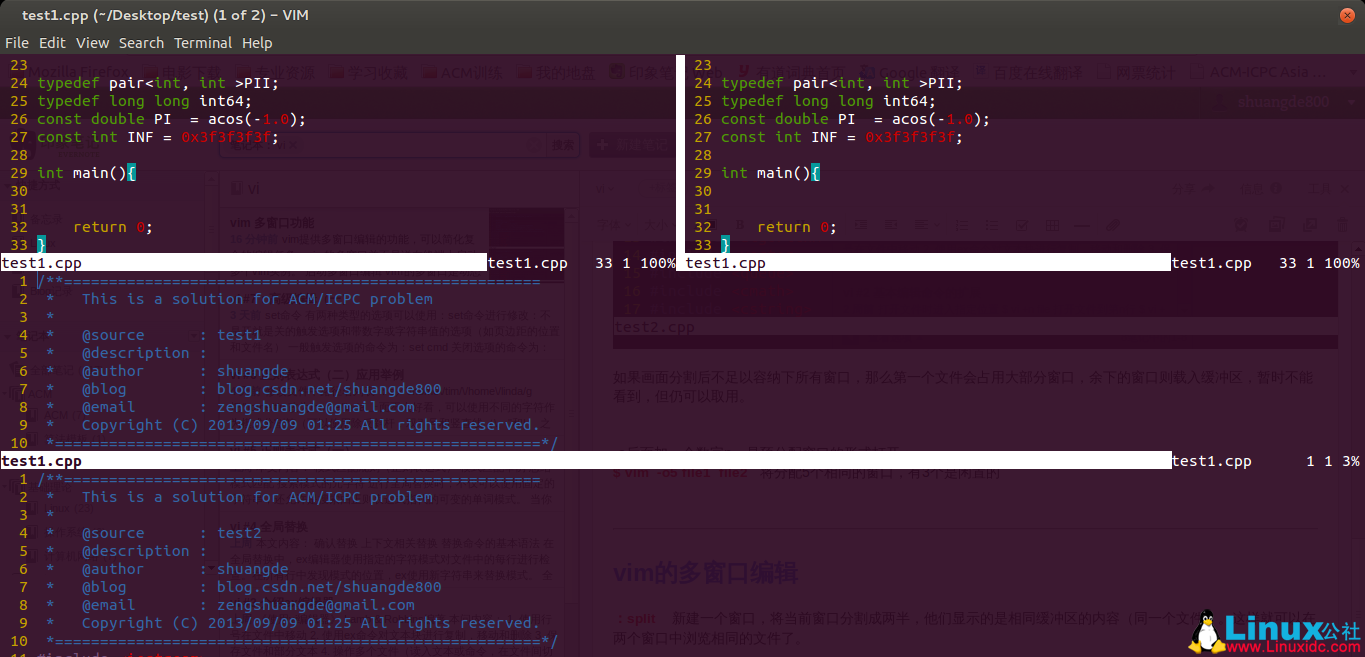
Task: Click the blog URL in the middle pane
Action: (329, 389)
